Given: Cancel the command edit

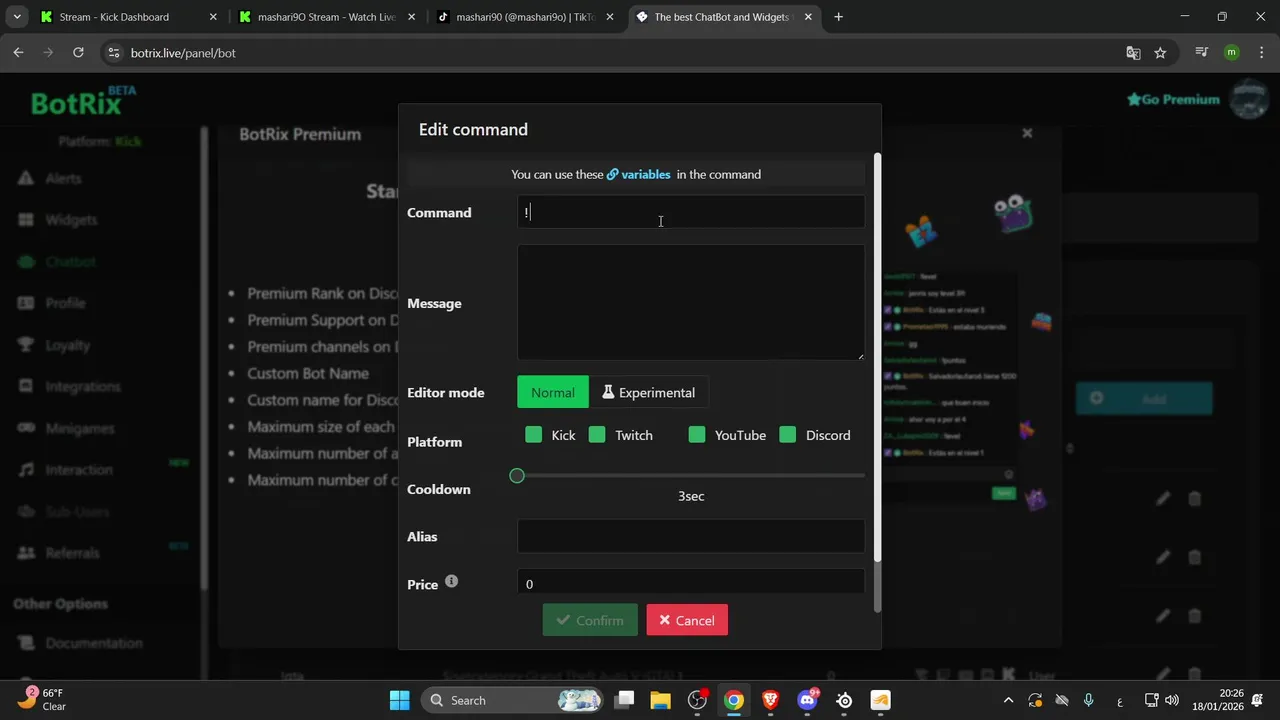Looking at the screenshot, I should (687, 620).
